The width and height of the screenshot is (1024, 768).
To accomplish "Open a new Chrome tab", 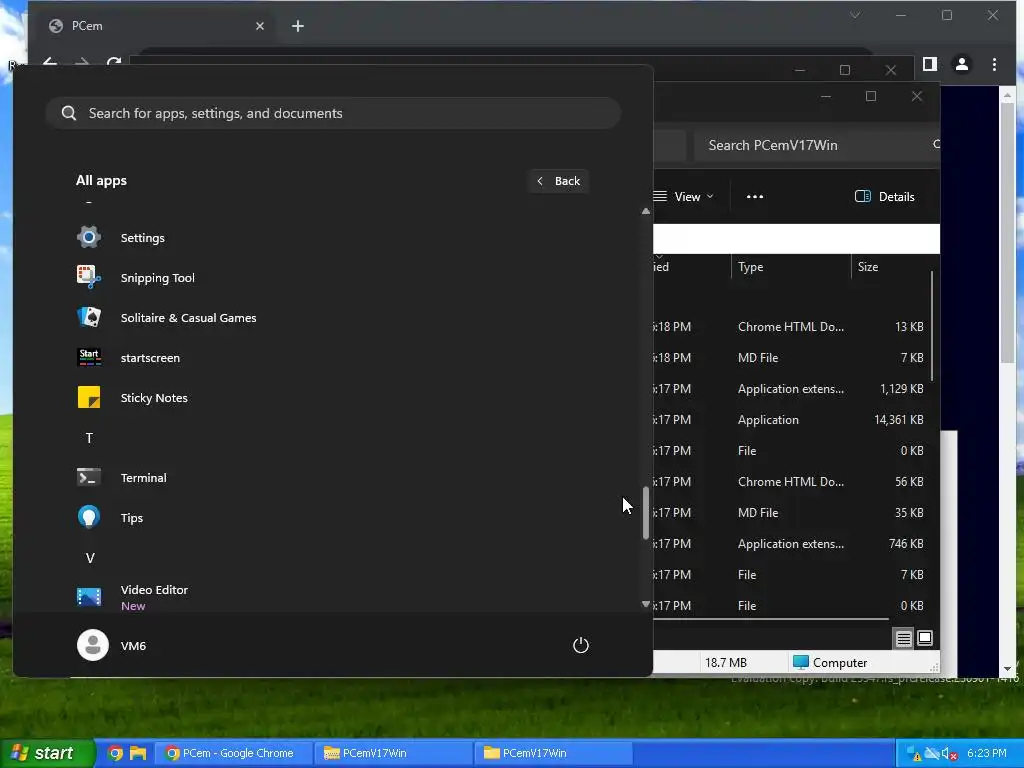I will coord(298,26).
